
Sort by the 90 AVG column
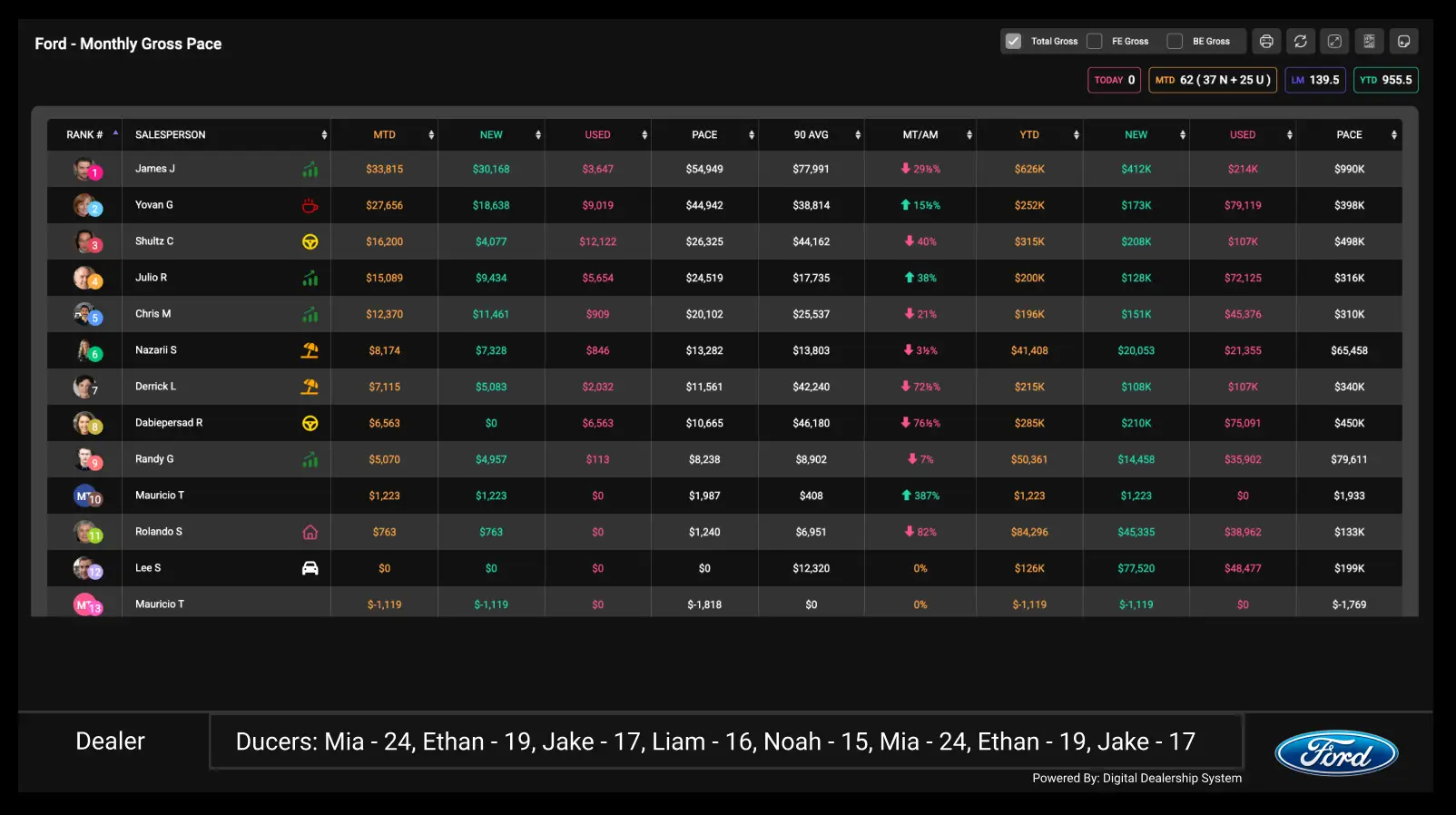click(x=812, y=134)
